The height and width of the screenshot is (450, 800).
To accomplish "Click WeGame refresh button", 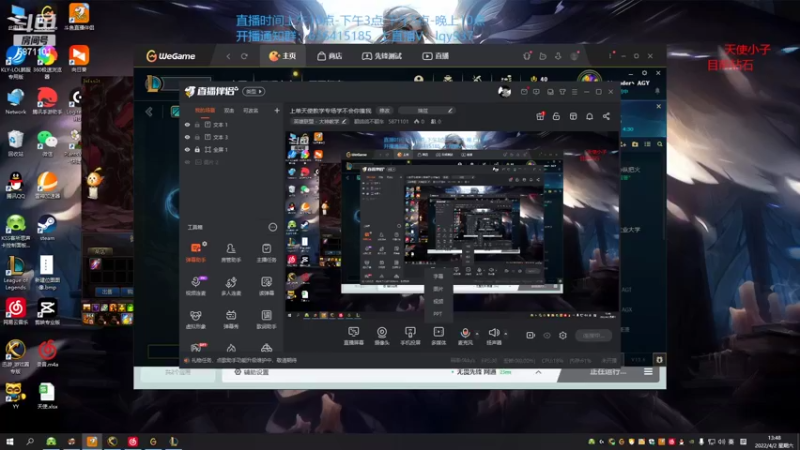I will click(x=244, y=56).
